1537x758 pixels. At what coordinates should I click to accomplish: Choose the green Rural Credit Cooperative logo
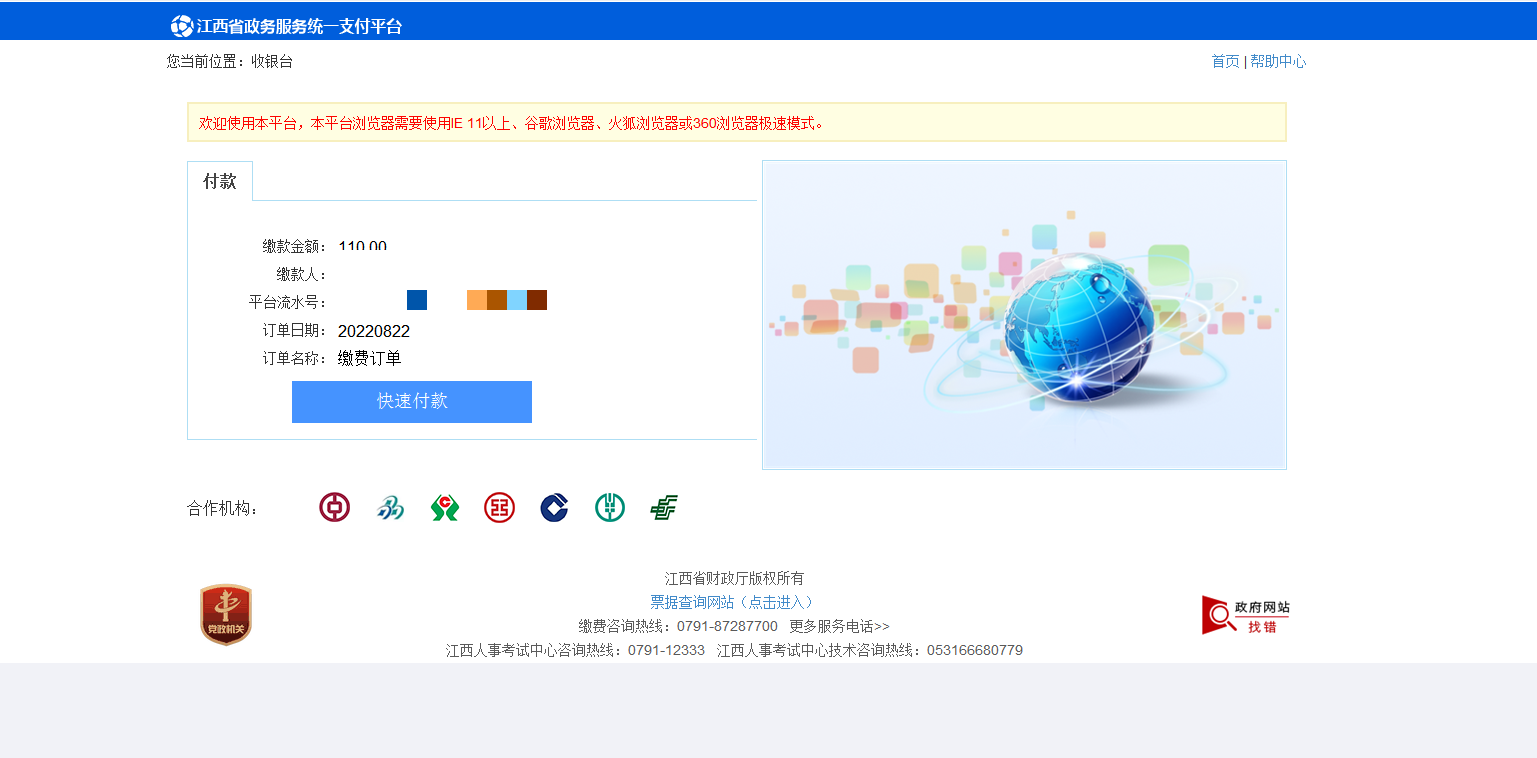(x=445, y=508)
